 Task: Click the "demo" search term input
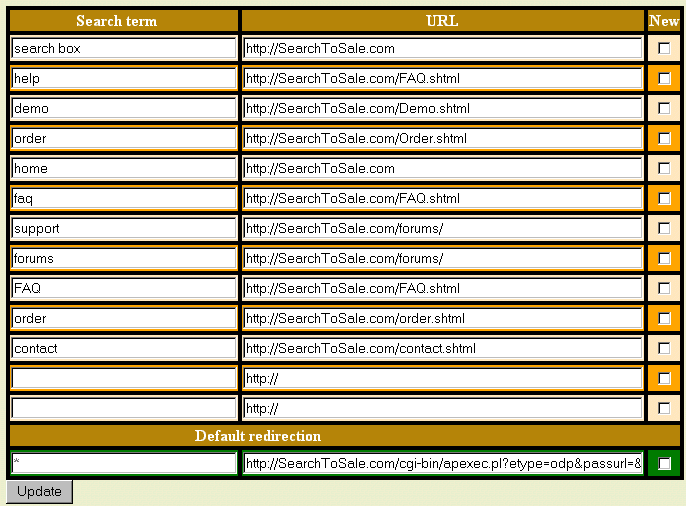pyautogui.click(x=124, y=108)
